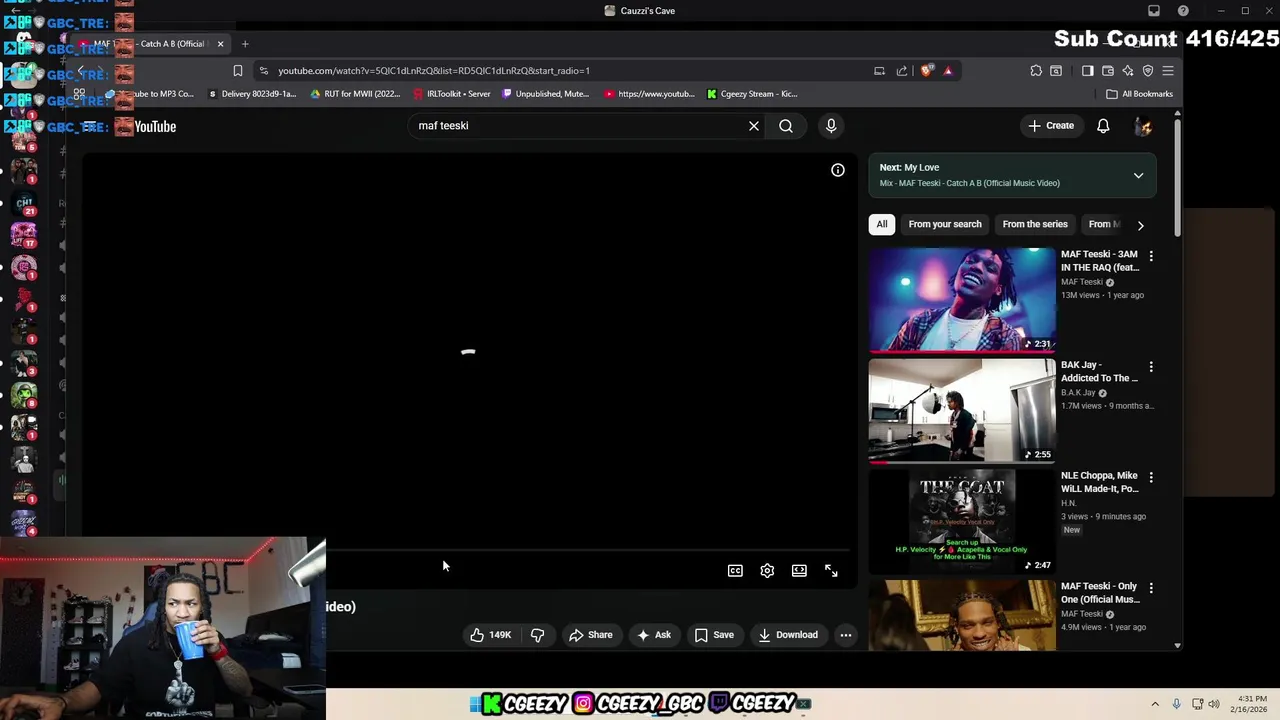Click B.A.K Jay channel name
The image size is (1280, 720).
[1078, 393]
